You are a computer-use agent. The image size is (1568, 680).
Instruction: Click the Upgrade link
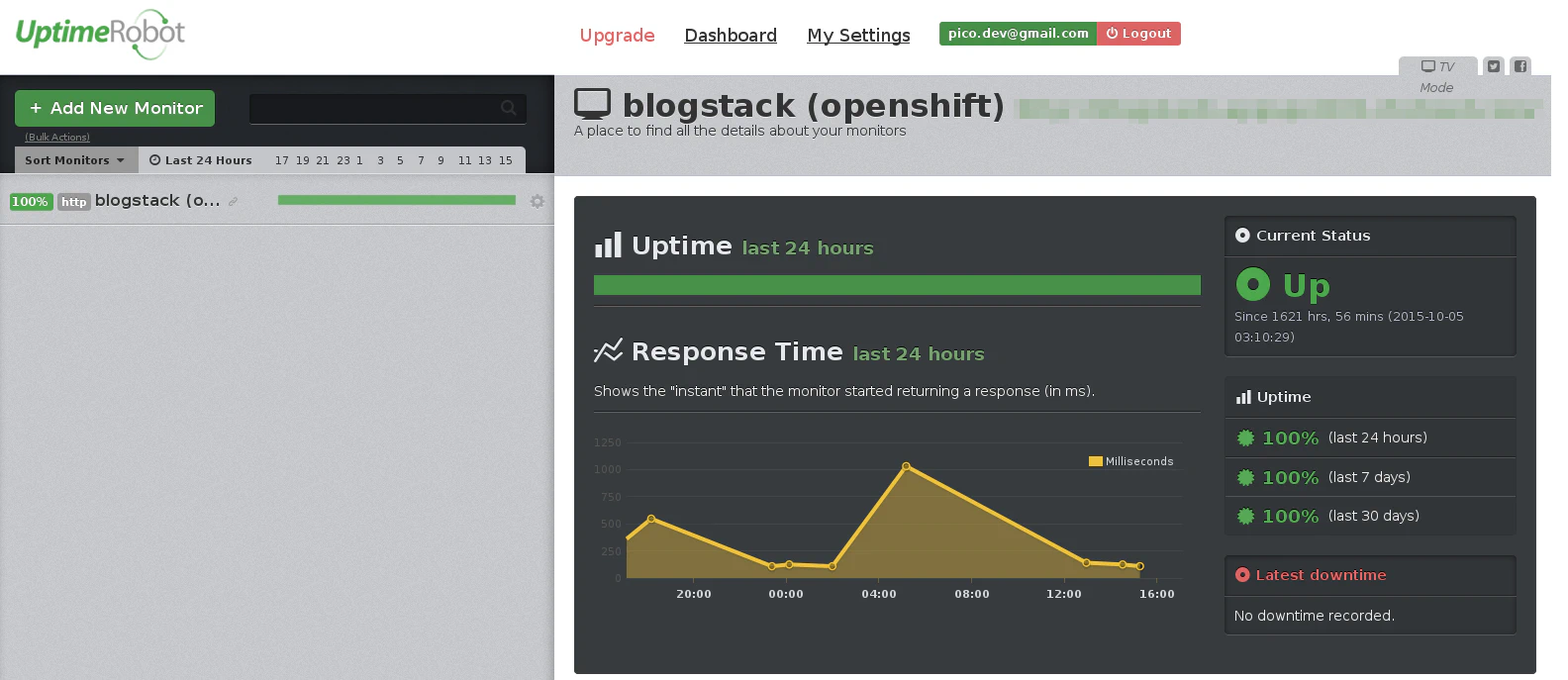click(617, 36)
